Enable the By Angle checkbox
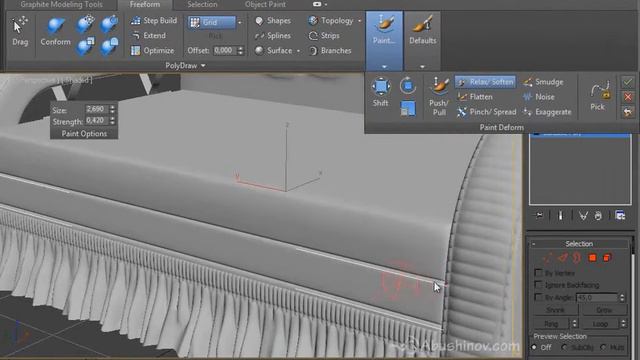The height and width of the screenshot is (360, 640). [x=538, y=297]
